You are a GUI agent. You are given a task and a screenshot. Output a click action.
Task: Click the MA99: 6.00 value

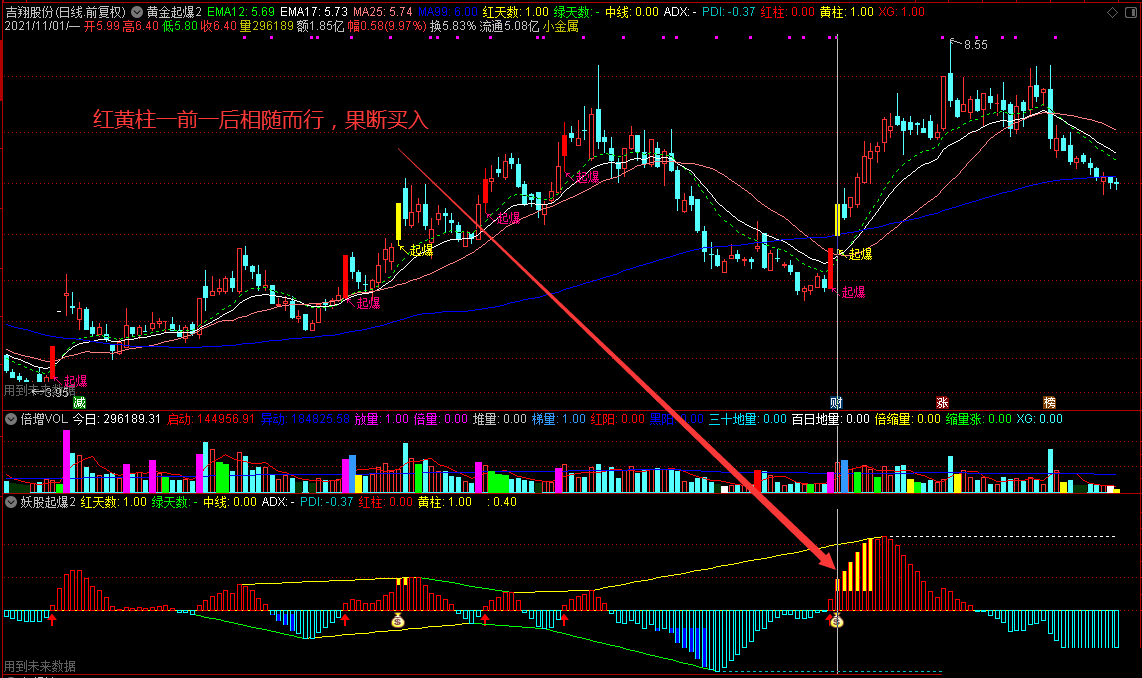pos(448,12)
